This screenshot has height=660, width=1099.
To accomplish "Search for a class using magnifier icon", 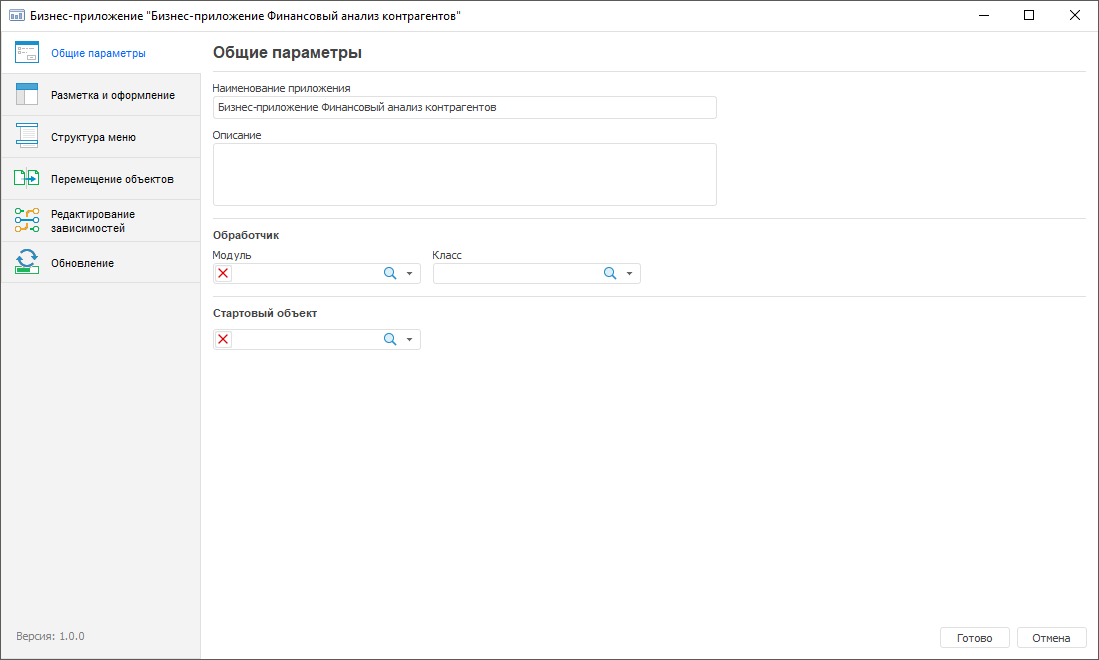I will click(x=610, y=274).
